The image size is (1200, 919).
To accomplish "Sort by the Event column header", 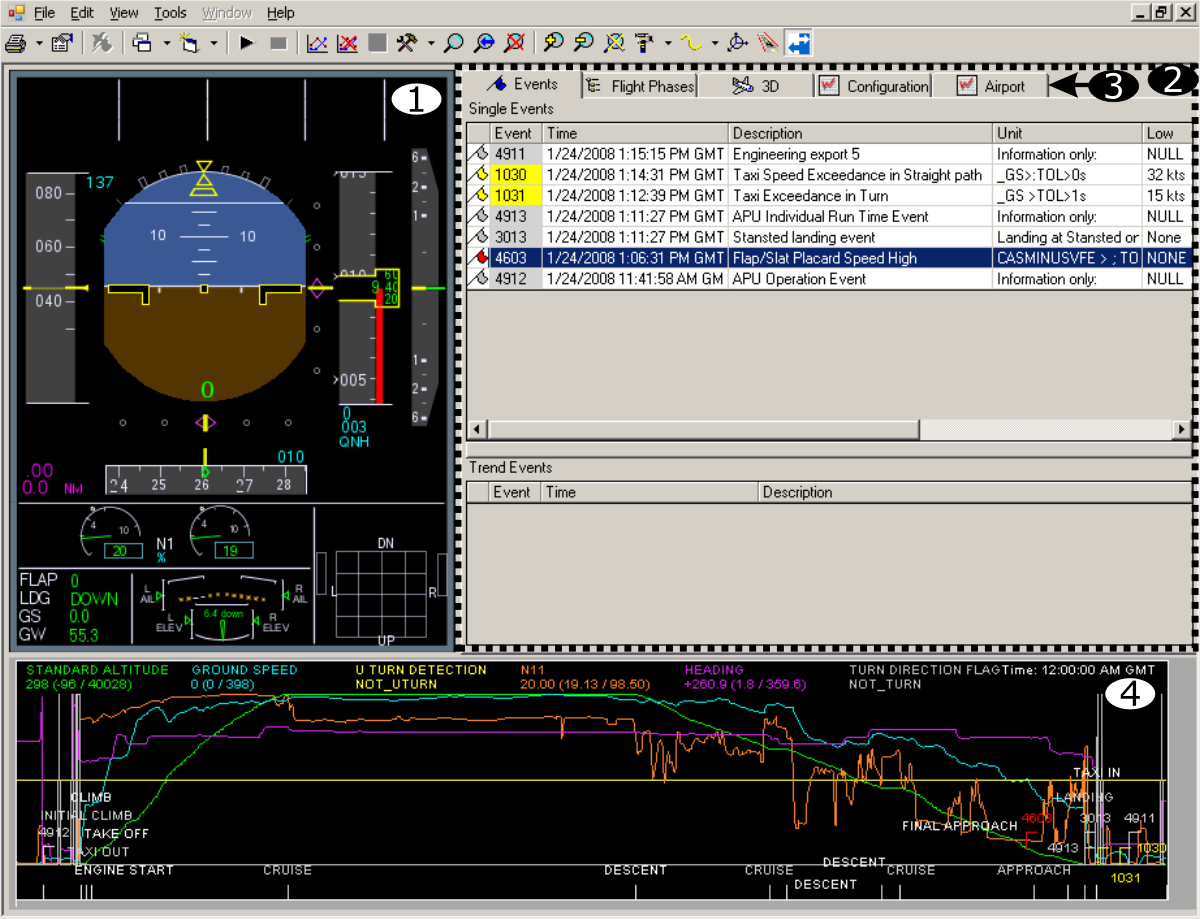I will click(x=517, y=133).
